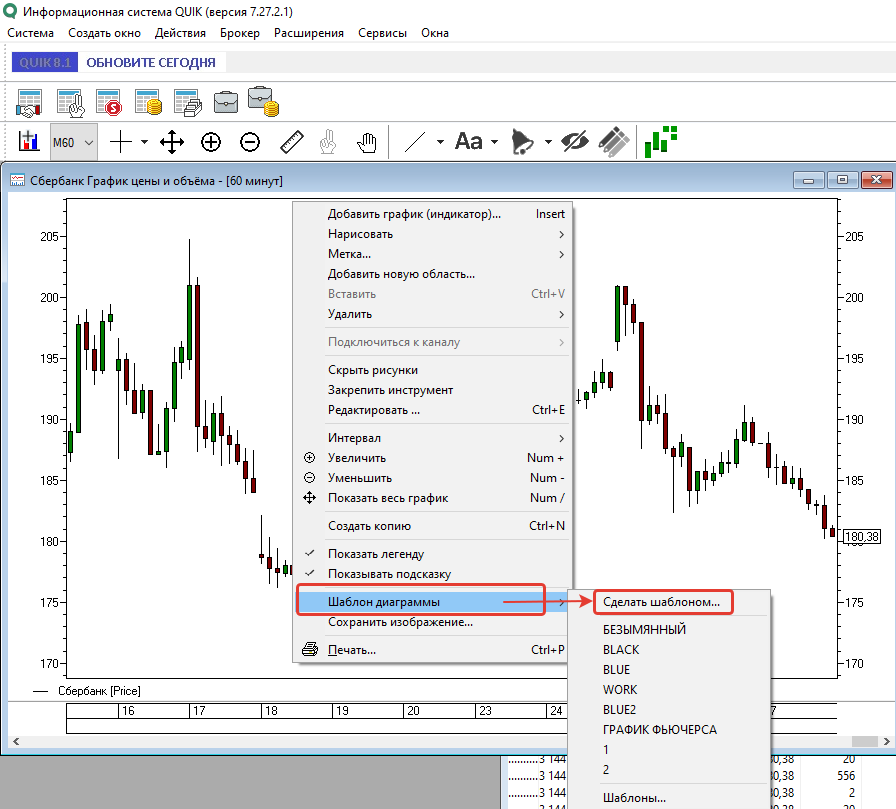Click the zoom in magnifier toolbar icon

210,142
